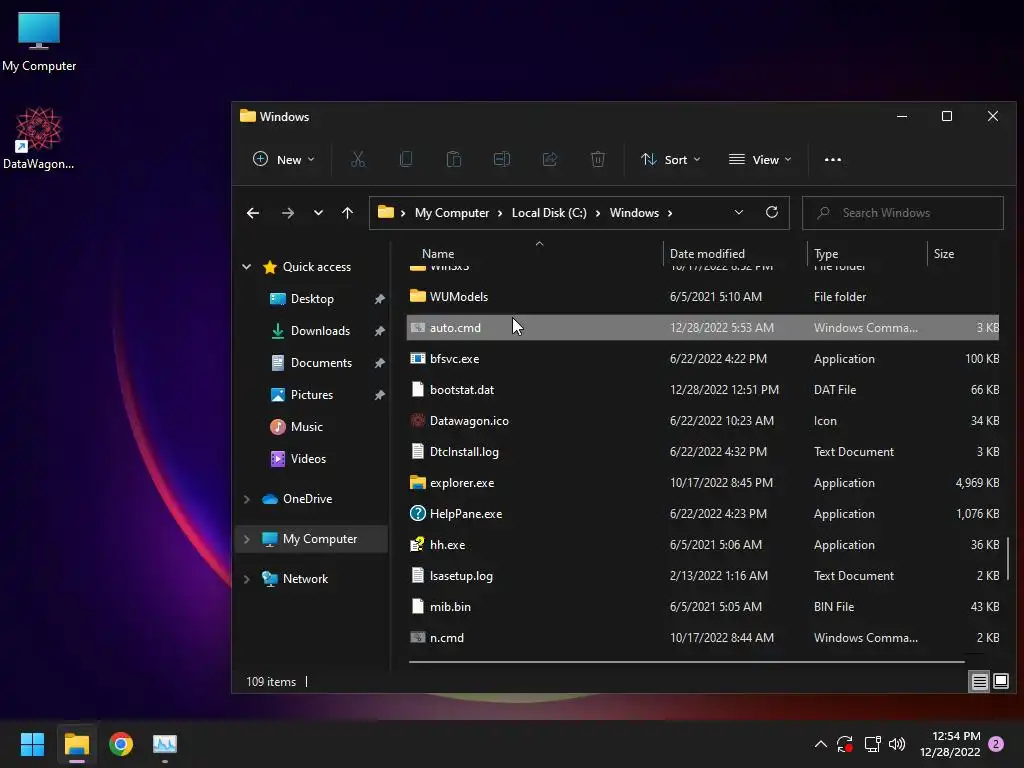The width and height of the screenshot is (1024, 768).
Task: Collapse the Quick access tree
Action: pos(246,266)
